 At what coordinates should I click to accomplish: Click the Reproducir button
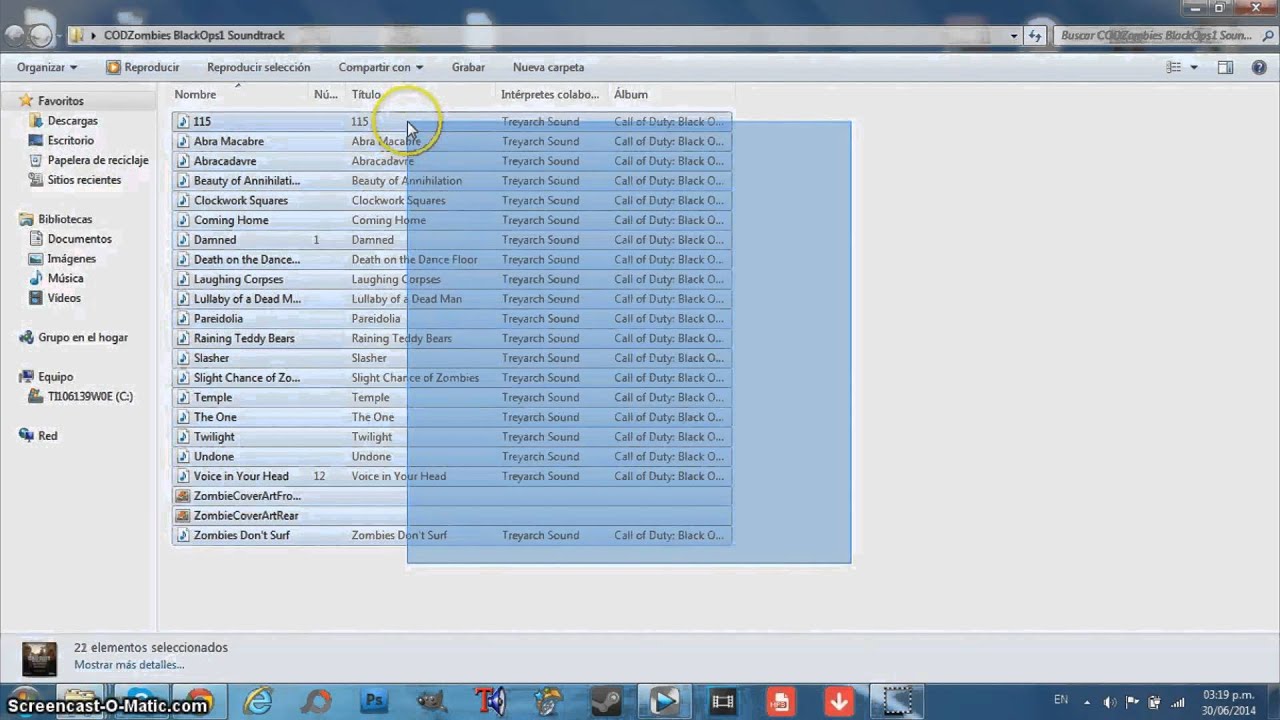pyautogui.click(x=143, y=67)
